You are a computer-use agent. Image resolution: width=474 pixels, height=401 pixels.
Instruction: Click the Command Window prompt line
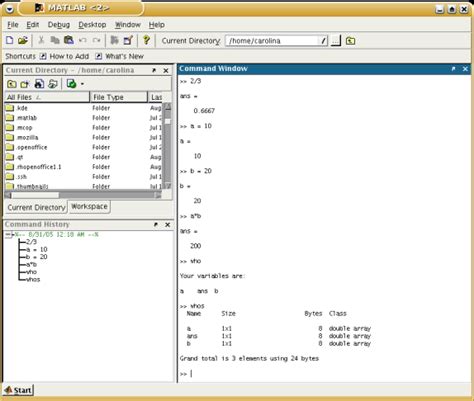[x=323, y=374]
